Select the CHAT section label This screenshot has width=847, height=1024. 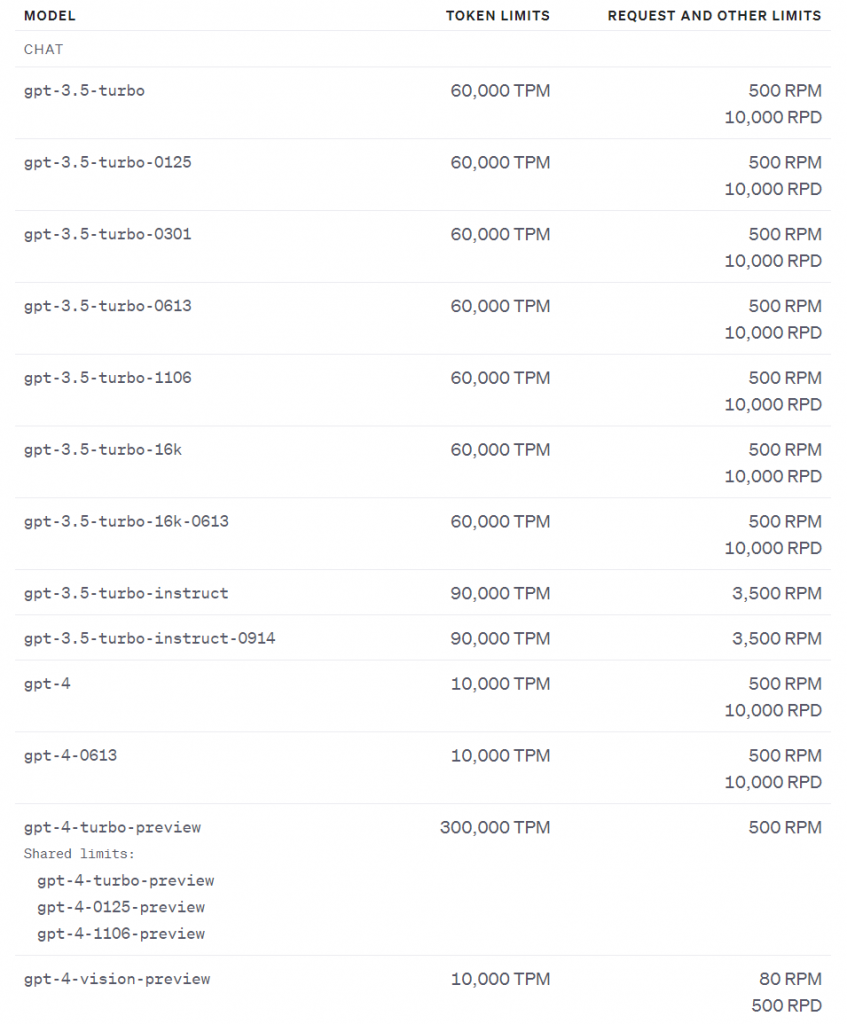coord(44,49)
